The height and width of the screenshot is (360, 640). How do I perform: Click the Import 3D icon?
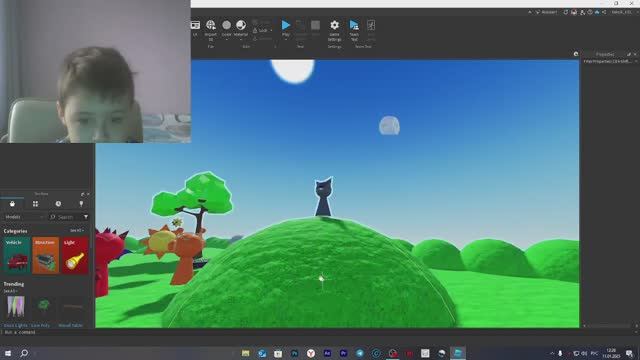tap(211, 25)
